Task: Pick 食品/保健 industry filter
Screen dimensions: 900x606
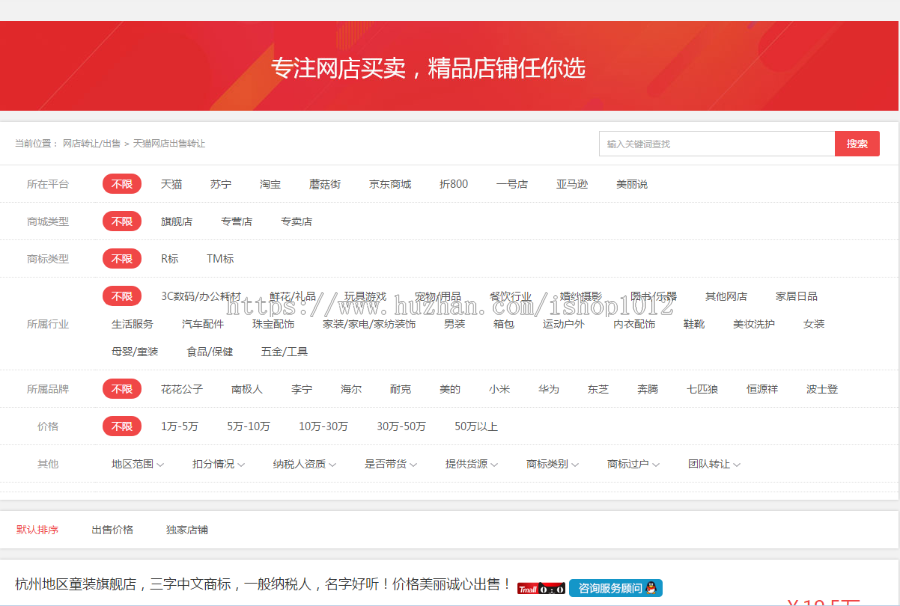Action: pos(210,351)
